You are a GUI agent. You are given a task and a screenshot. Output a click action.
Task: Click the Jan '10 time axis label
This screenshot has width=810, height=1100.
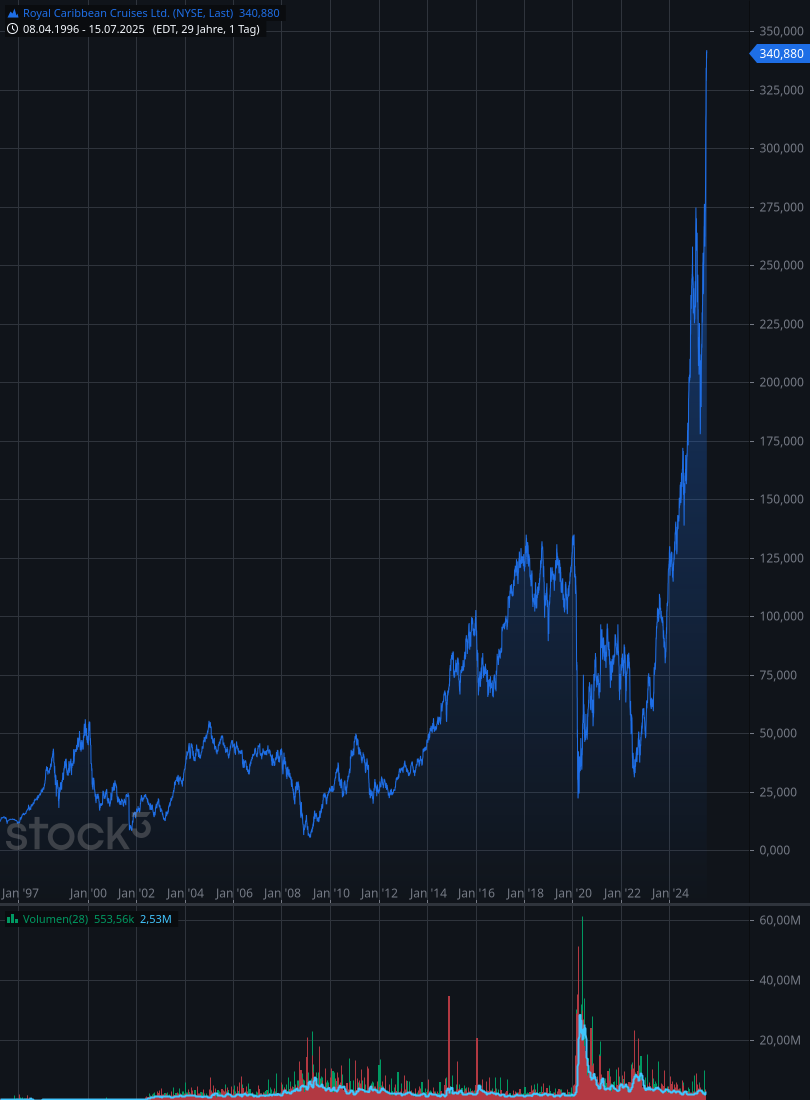pos(330,894)
